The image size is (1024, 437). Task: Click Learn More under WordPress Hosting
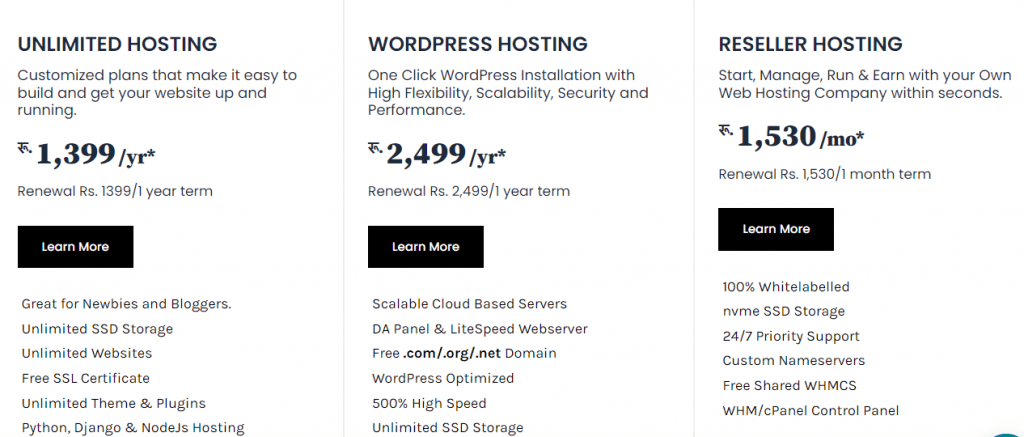(x=426, y=247)
